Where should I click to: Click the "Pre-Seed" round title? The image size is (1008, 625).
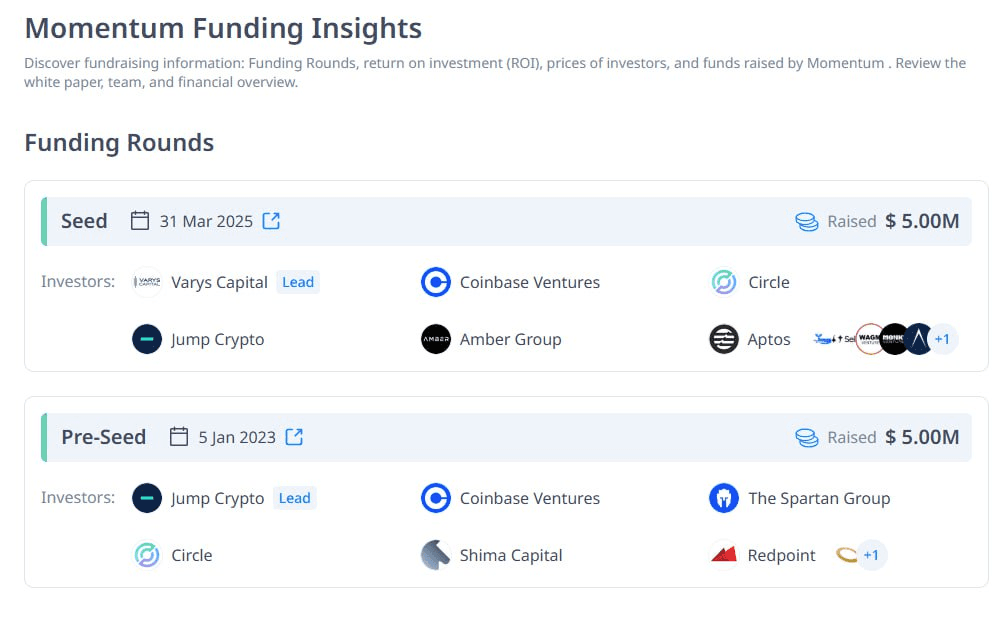[104, 437]
